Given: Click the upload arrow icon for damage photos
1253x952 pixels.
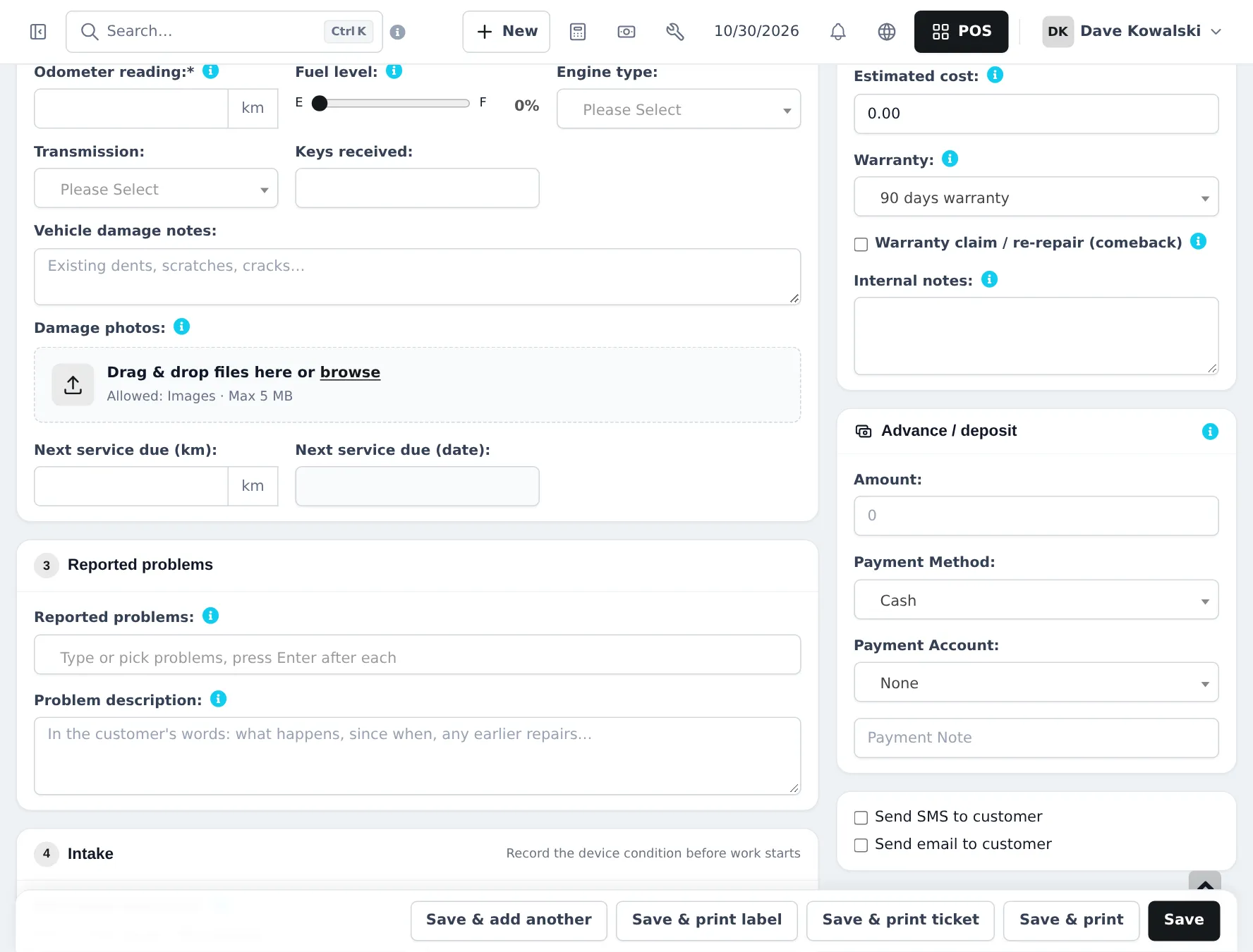Looking at the screenshot, I should tap(73, 385).
